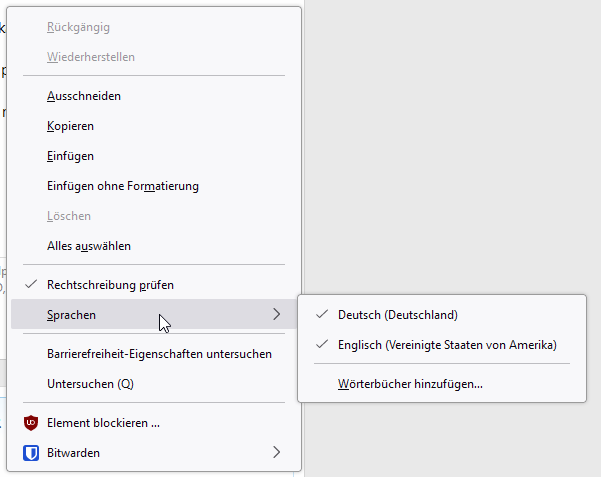This screenshot has width=601, height=477.
Task: Choose Ausschneiden from context menu
Action: pos(154,96)
